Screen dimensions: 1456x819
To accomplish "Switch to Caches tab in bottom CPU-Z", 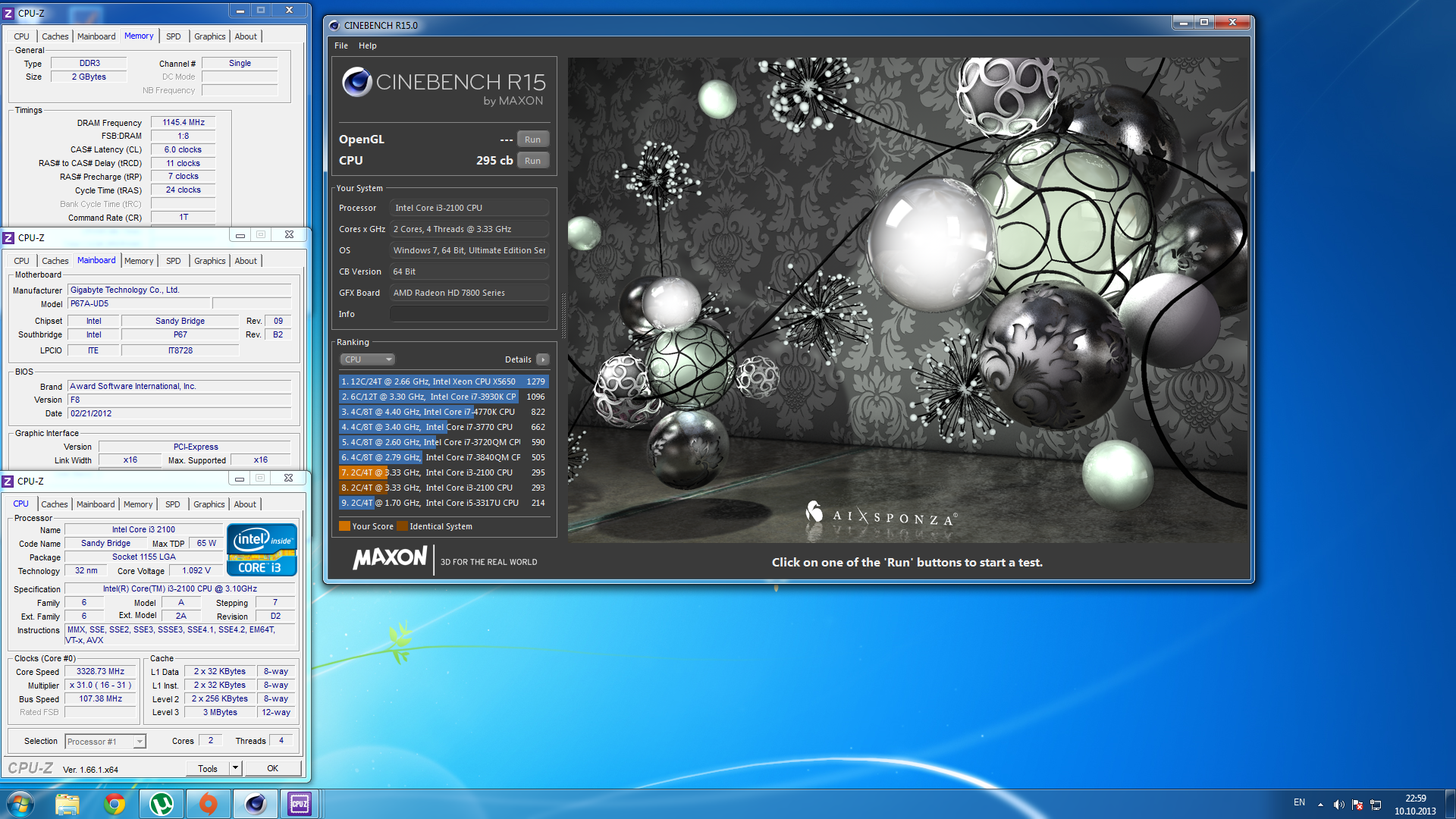I will coord(55,504).
